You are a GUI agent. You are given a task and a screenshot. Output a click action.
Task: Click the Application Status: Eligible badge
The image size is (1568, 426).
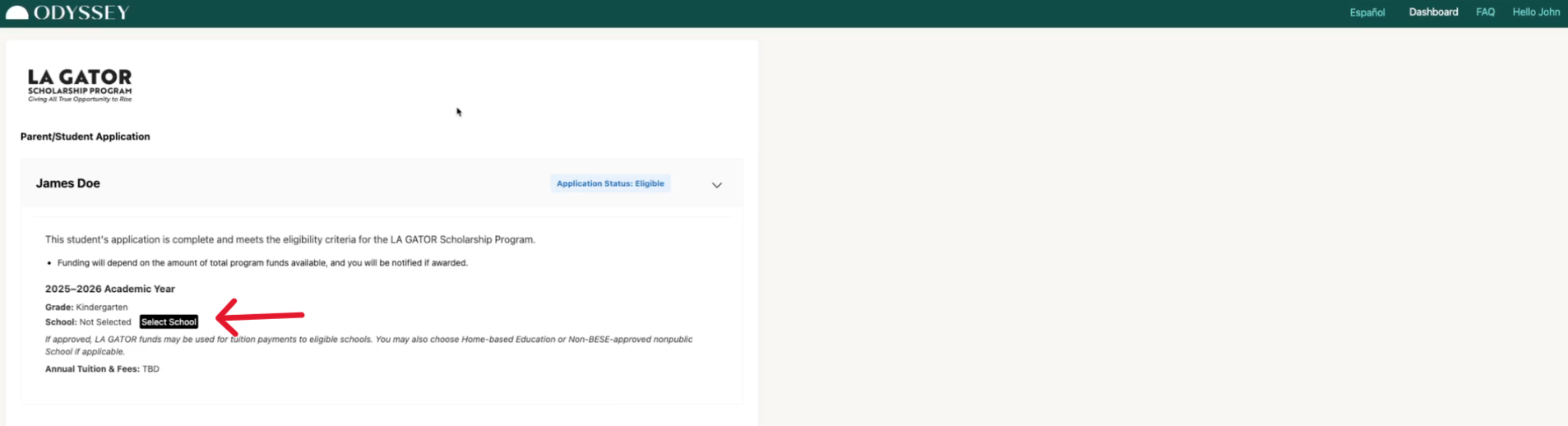click(x=610, y=183)
